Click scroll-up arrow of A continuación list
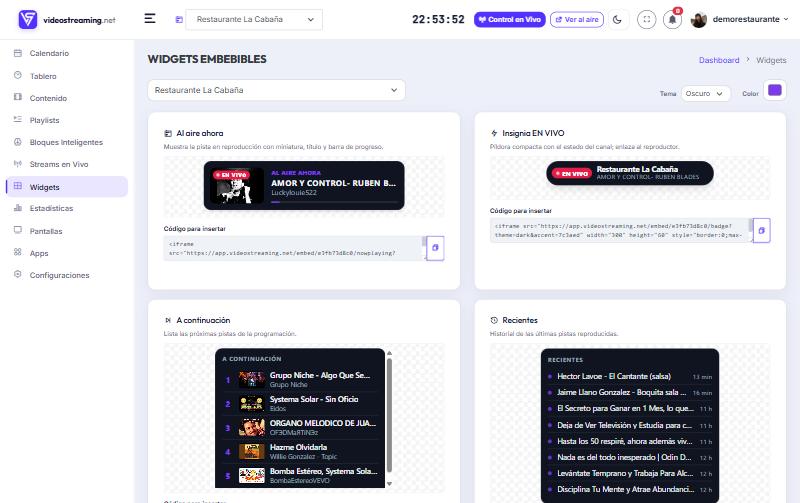800x503 pixels. click(x=389, y=353)
